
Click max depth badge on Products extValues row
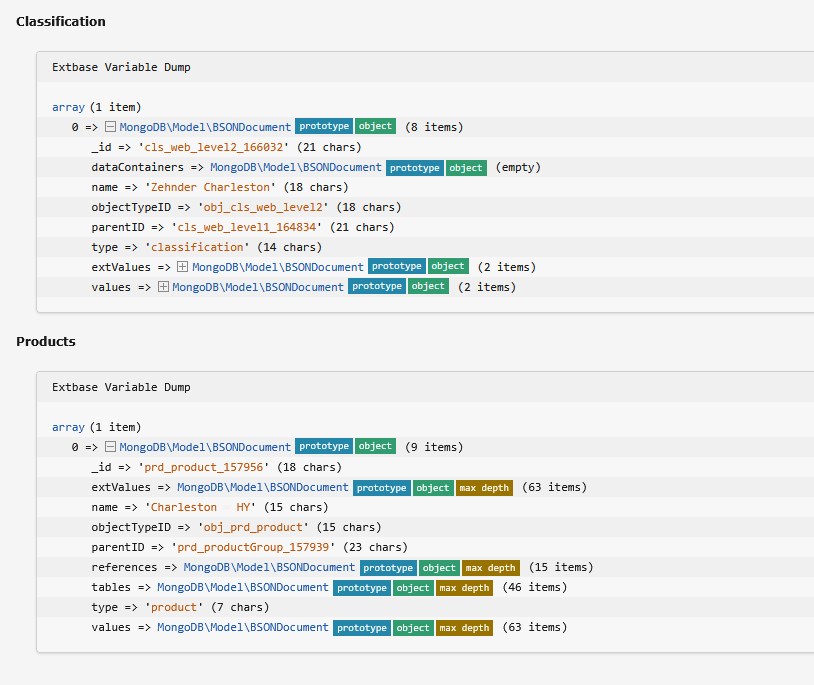[484, 488]
